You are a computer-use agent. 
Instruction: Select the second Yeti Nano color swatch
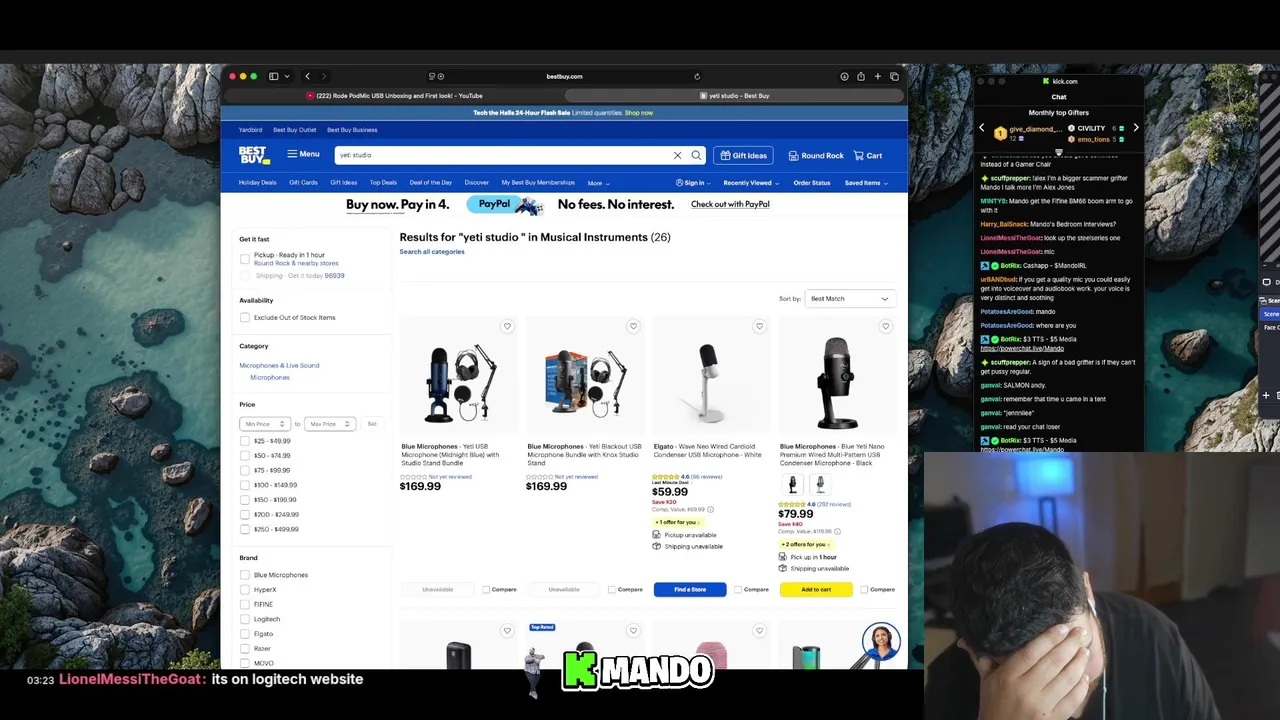point(820,485)
